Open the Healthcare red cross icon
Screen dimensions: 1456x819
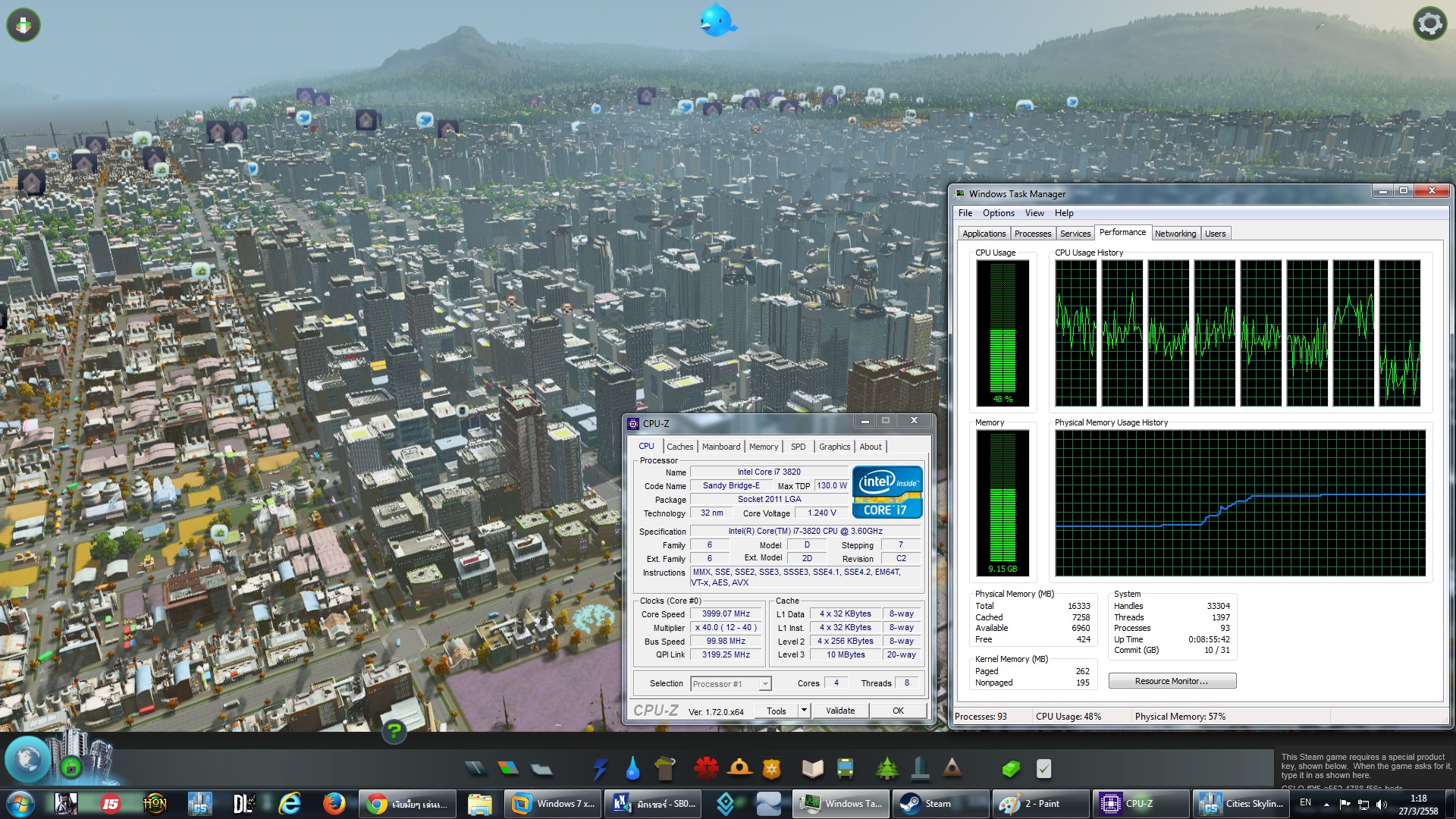[706, 769]
